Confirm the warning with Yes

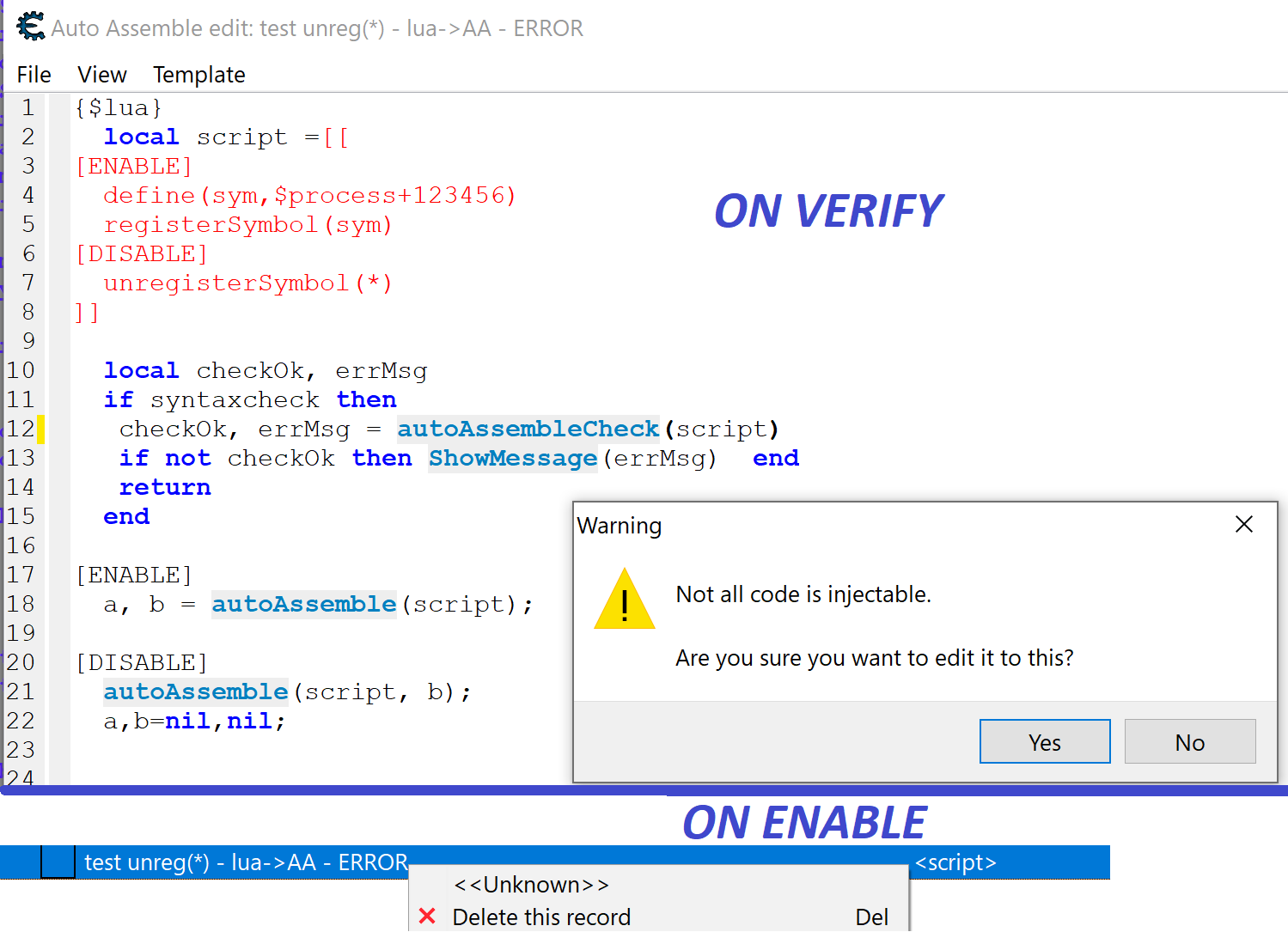tap(1044, 742)
